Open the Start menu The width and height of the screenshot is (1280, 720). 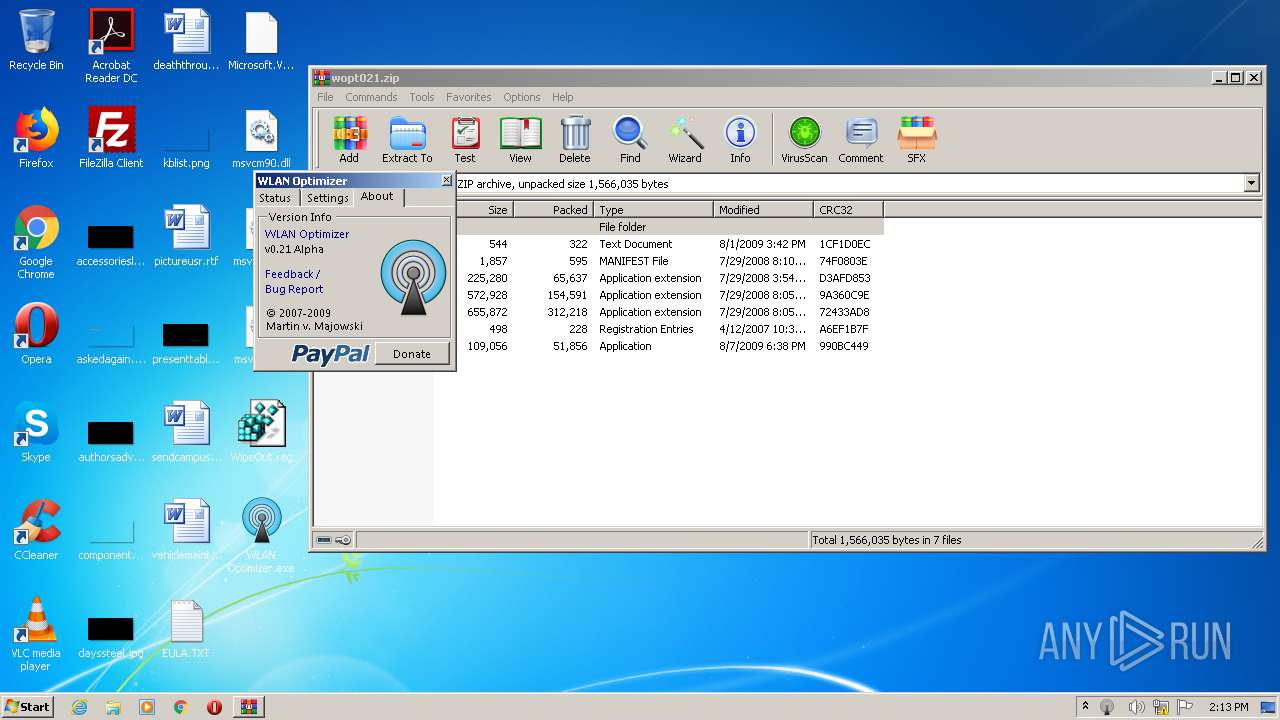pyautogui.click(x=27, y=707)
